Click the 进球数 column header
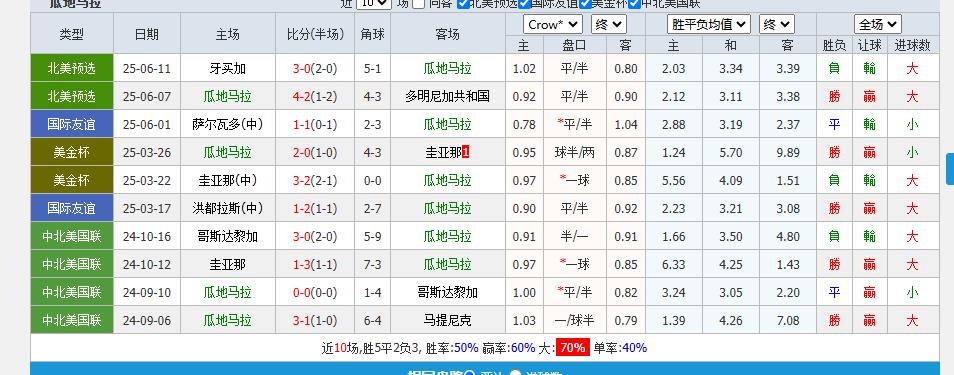 click(912, 45)
